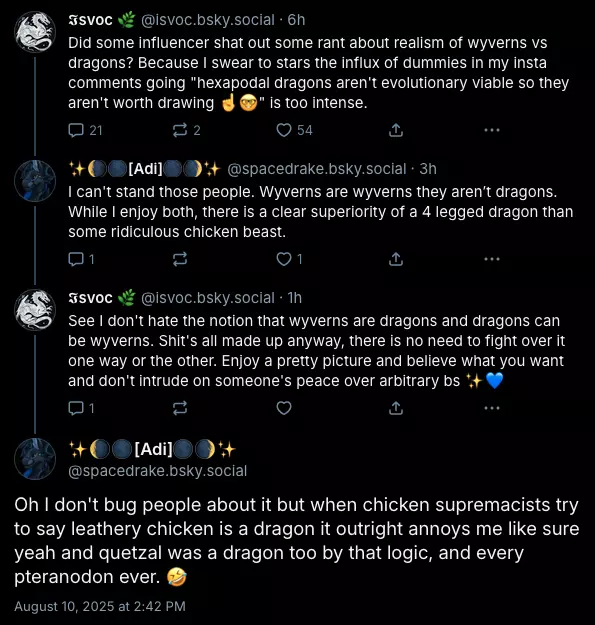Repost Adi's 3h chicken beast post
The width and height of the screenshot is (595, 625).
(x=180, y=259)
